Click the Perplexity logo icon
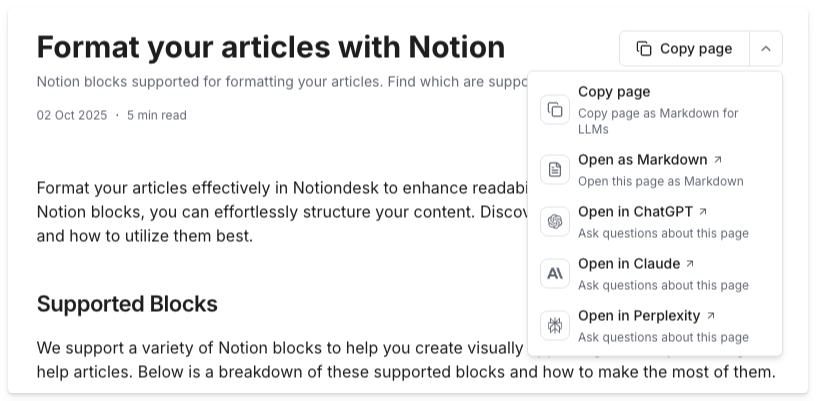 (555, 325)
